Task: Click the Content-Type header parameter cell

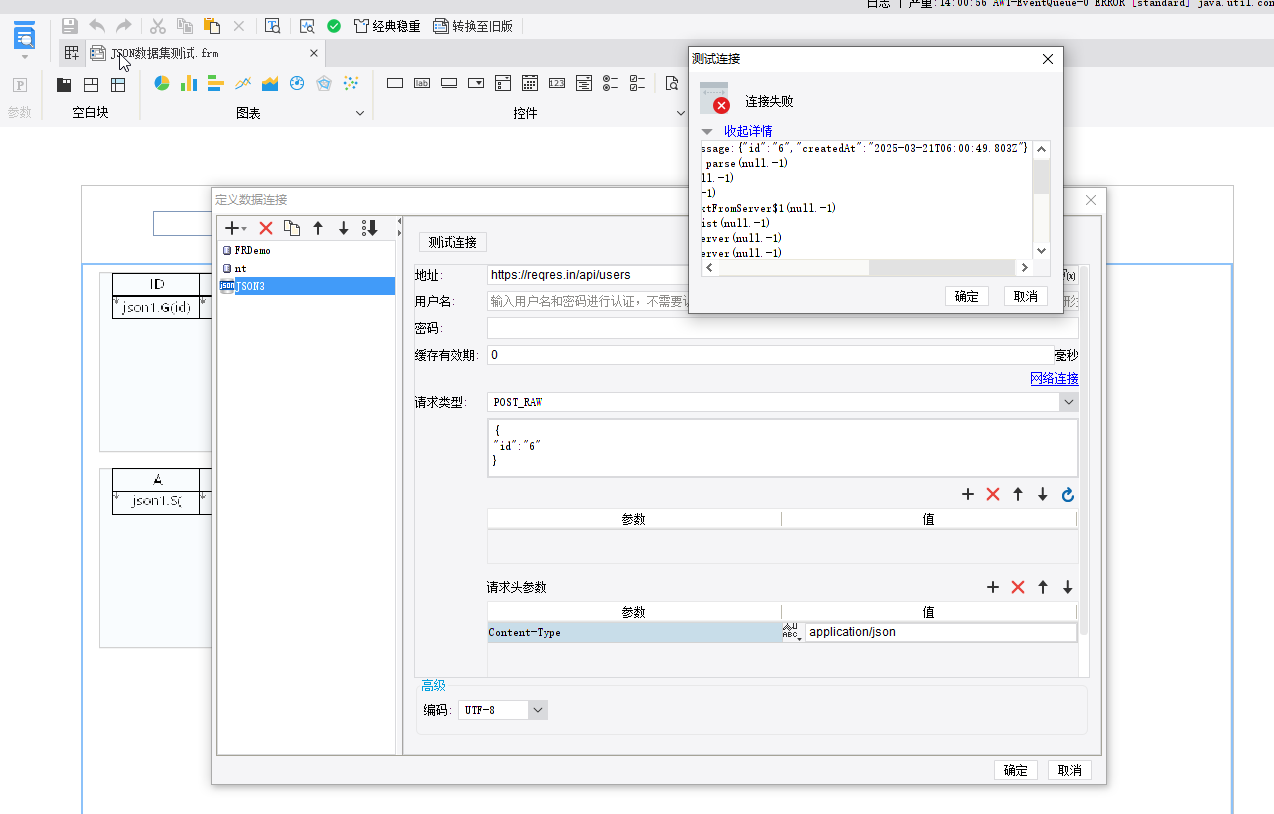Action: click(634, 632)
